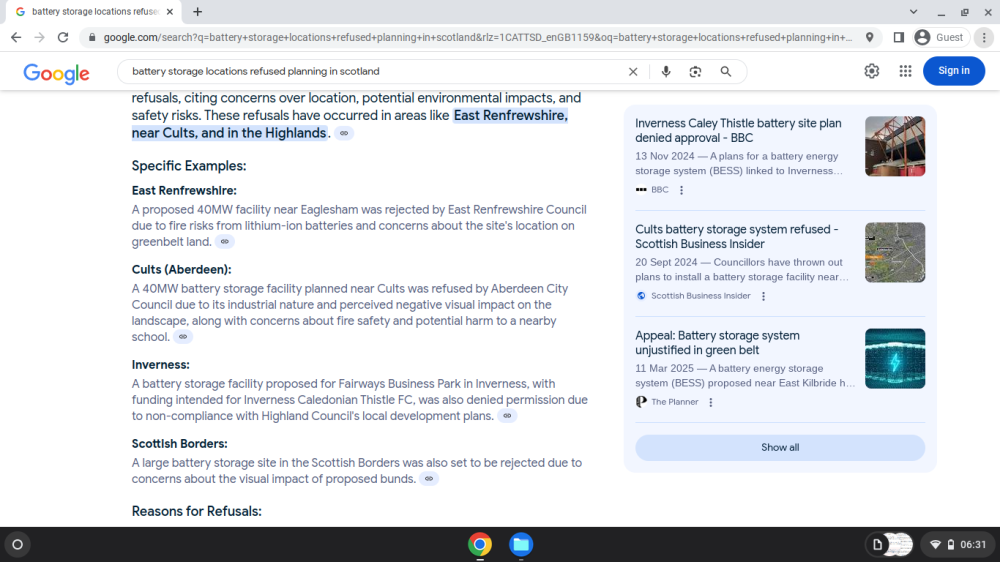Open source link after Scottish Borders paragraph
The image size is (1000, 562).
point(429,479)
